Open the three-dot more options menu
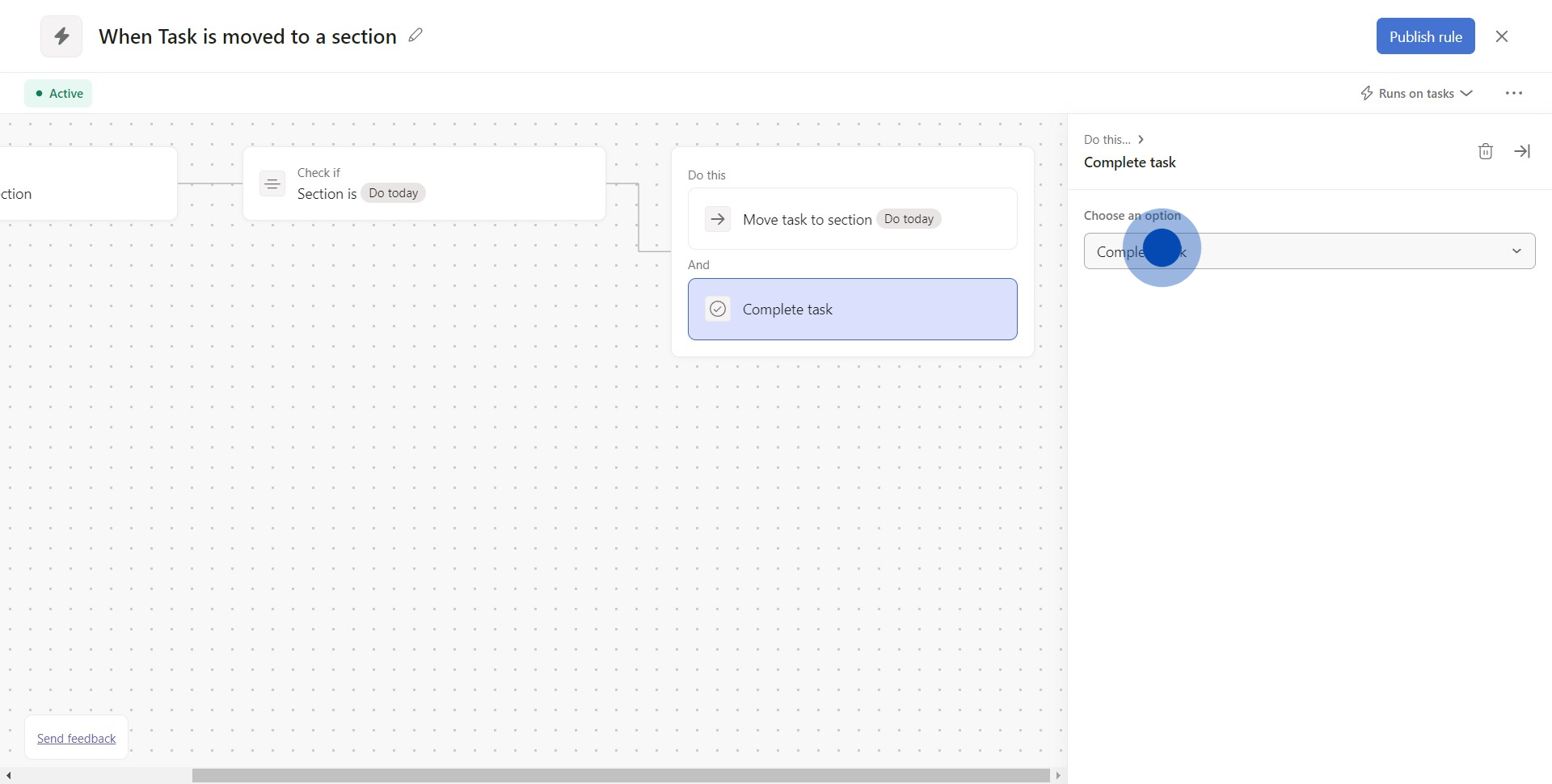Image resolution: width=1552 pixels, height=784 pixels. coord(1513,94)
